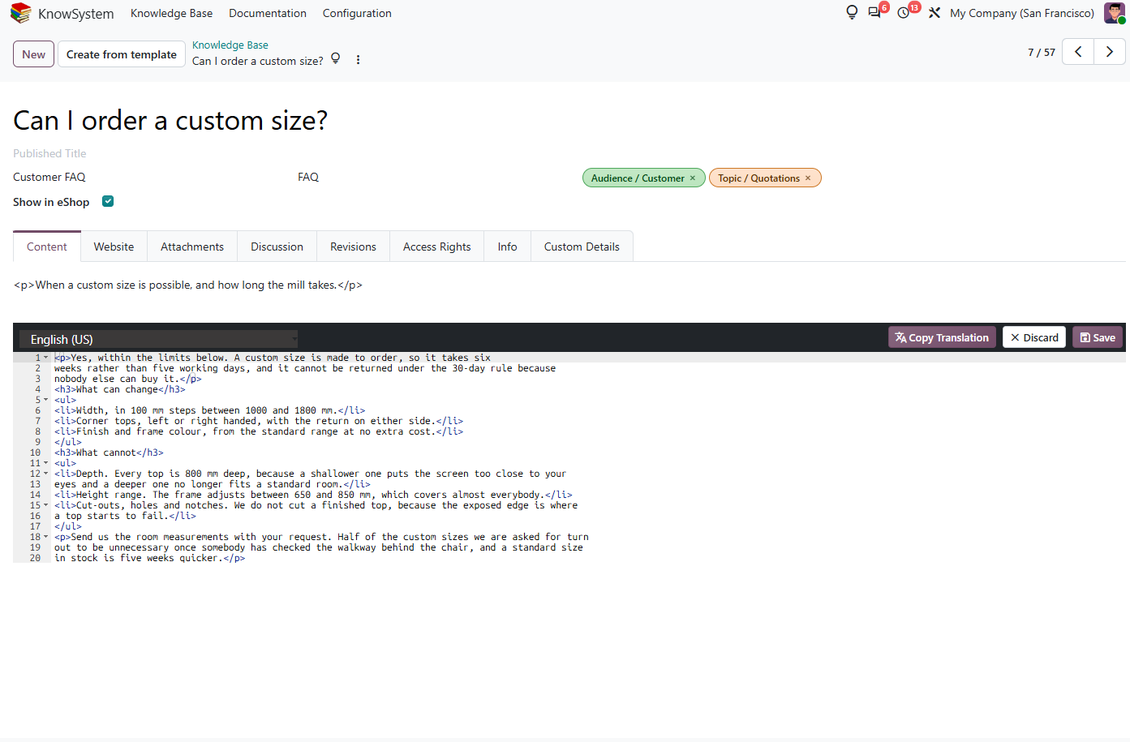Image resolution: width=1130 pixels, height=742 pixels.
Task: Open the English (US) language dropdown
Action: tap(159, 339)
